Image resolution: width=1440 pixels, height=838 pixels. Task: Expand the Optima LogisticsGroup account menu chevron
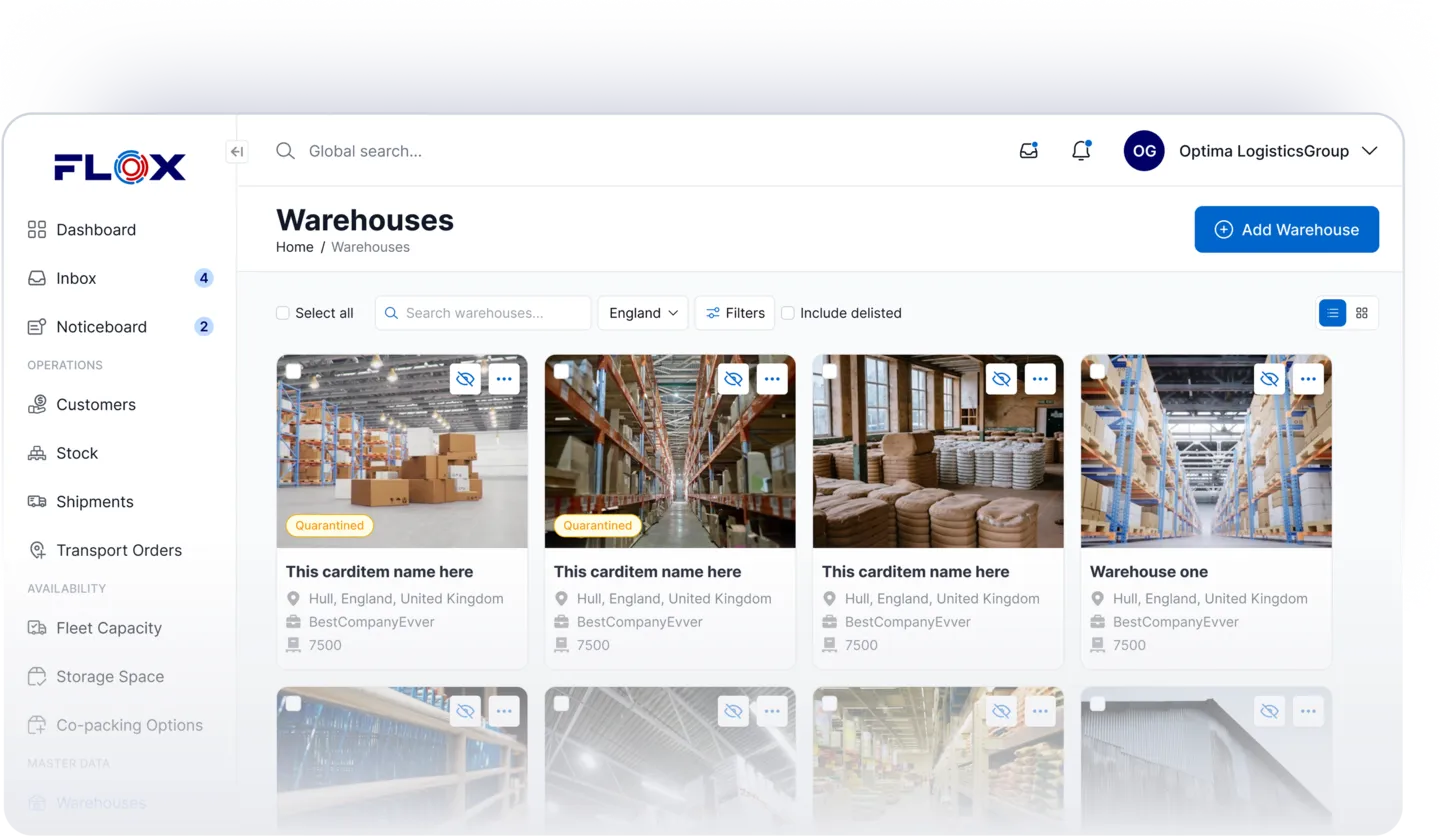(x=1370, y=151)
